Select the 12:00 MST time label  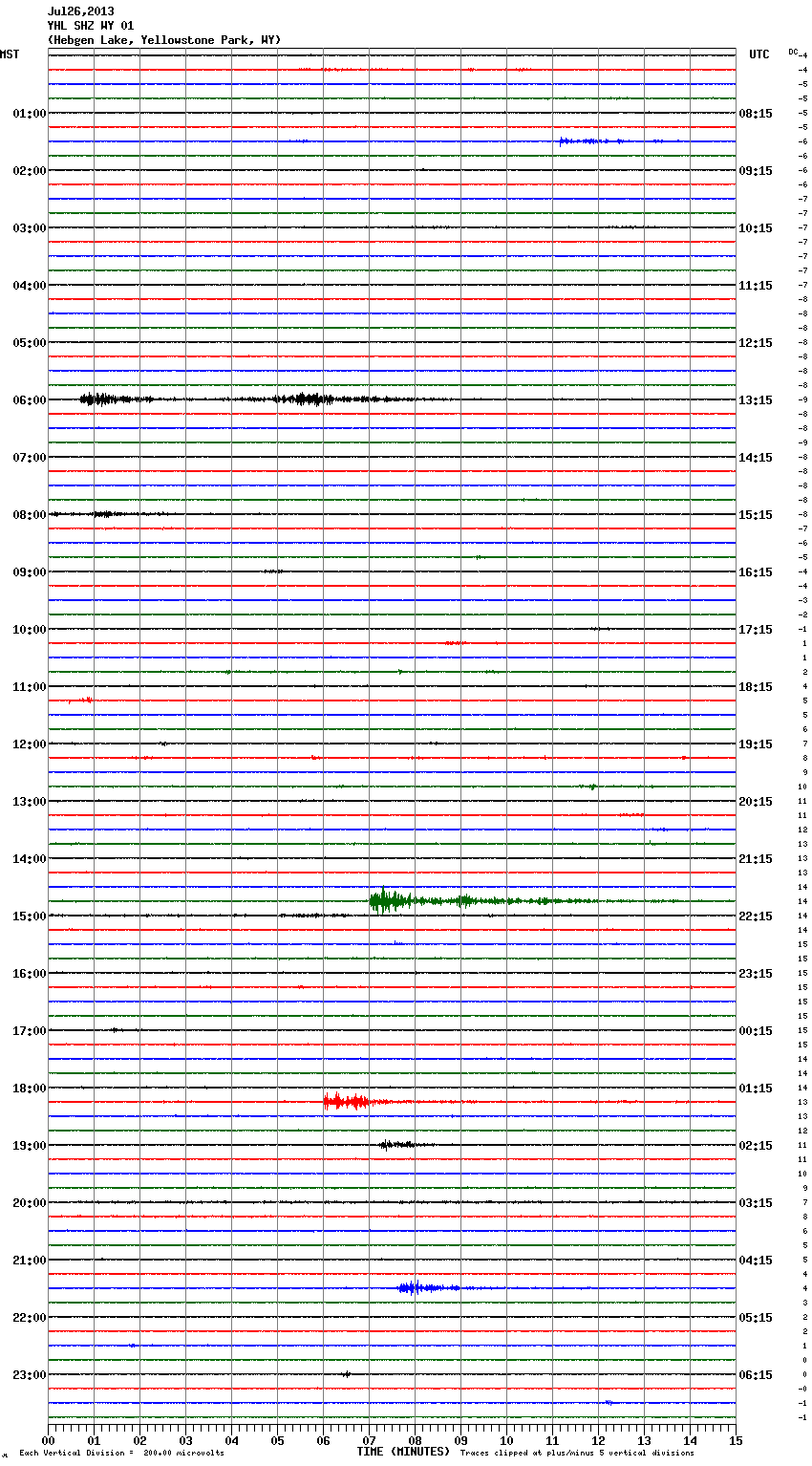(29, 744)
